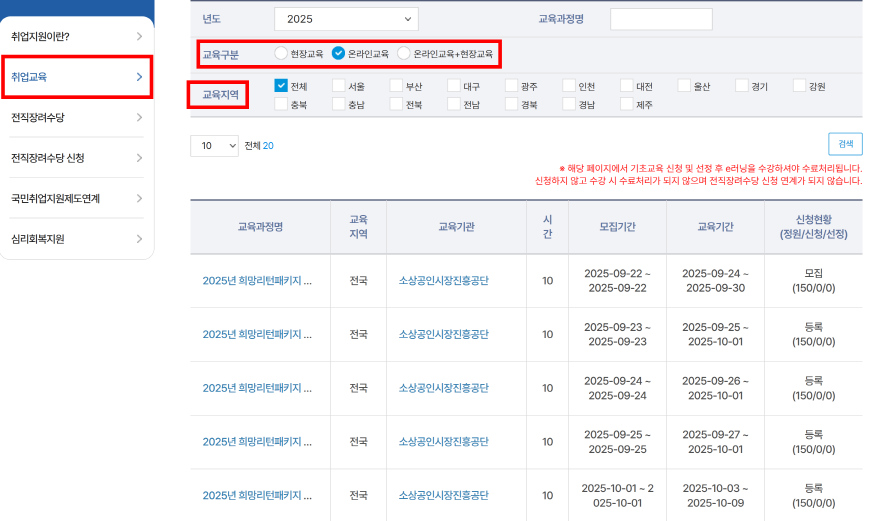Open the 전직장려수당 sidebar menu
Screen dimensions: 876x521
pos(77,118)
